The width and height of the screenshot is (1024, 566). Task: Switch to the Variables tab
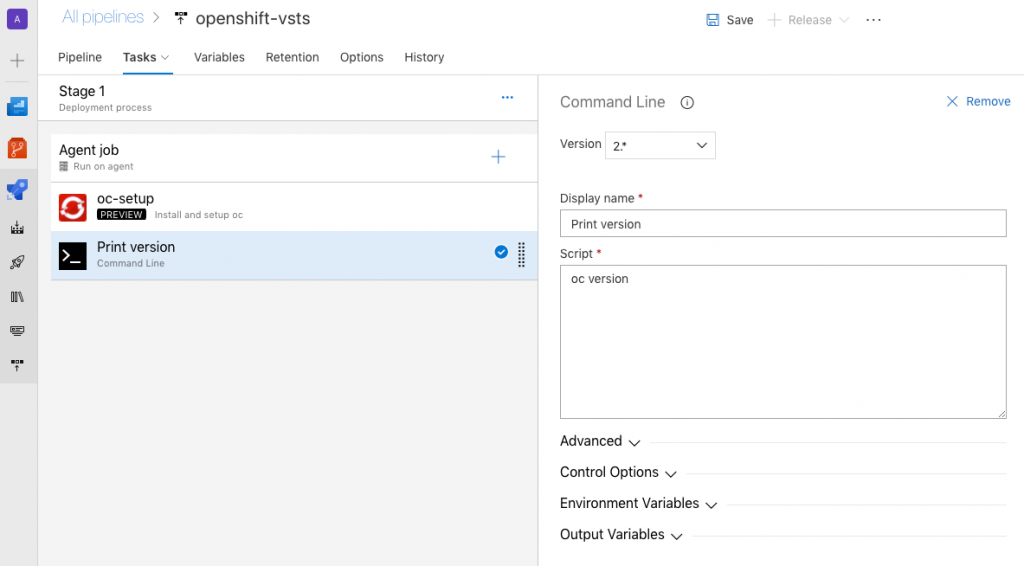[x=219, y=57]
